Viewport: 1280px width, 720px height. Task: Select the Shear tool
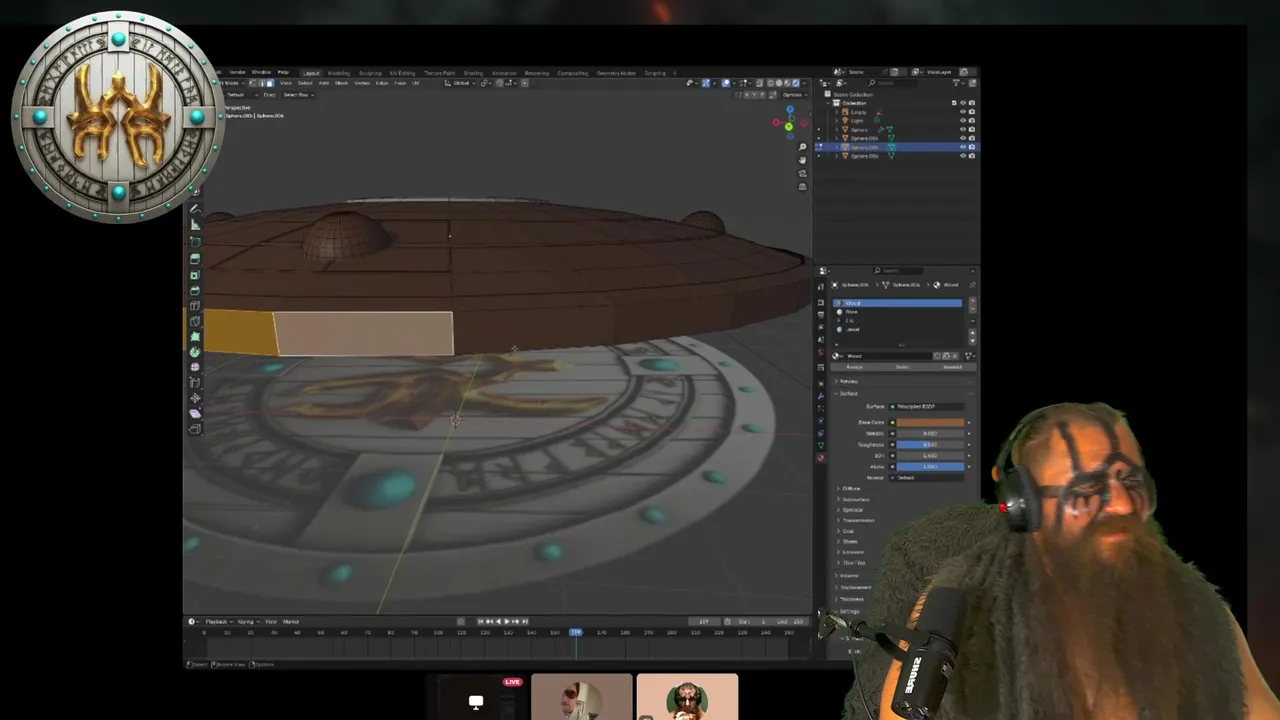195,414
